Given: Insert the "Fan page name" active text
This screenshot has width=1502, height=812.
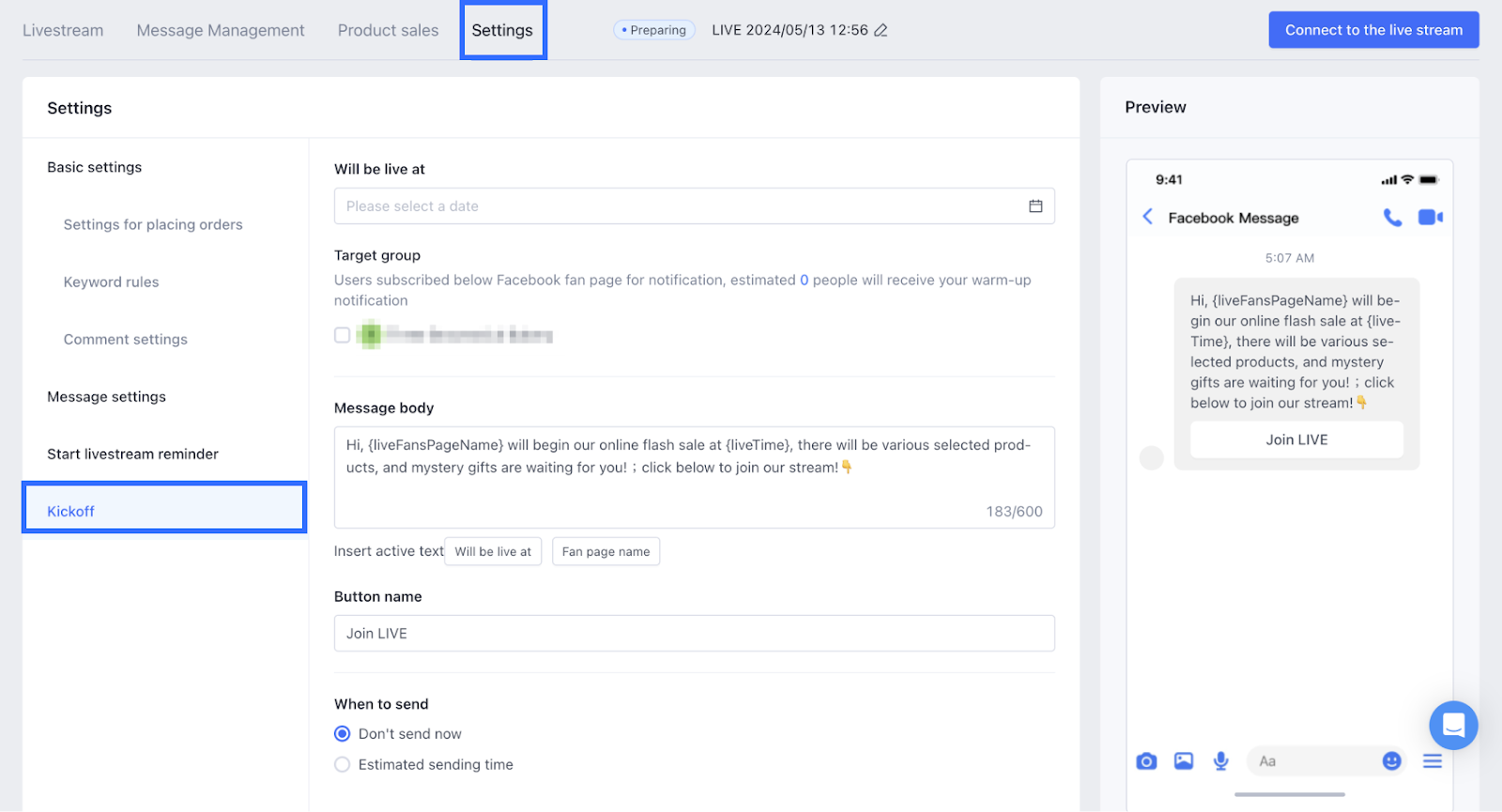Looking at the screenshot, I should pyautogui.click(x=605, y=552).
